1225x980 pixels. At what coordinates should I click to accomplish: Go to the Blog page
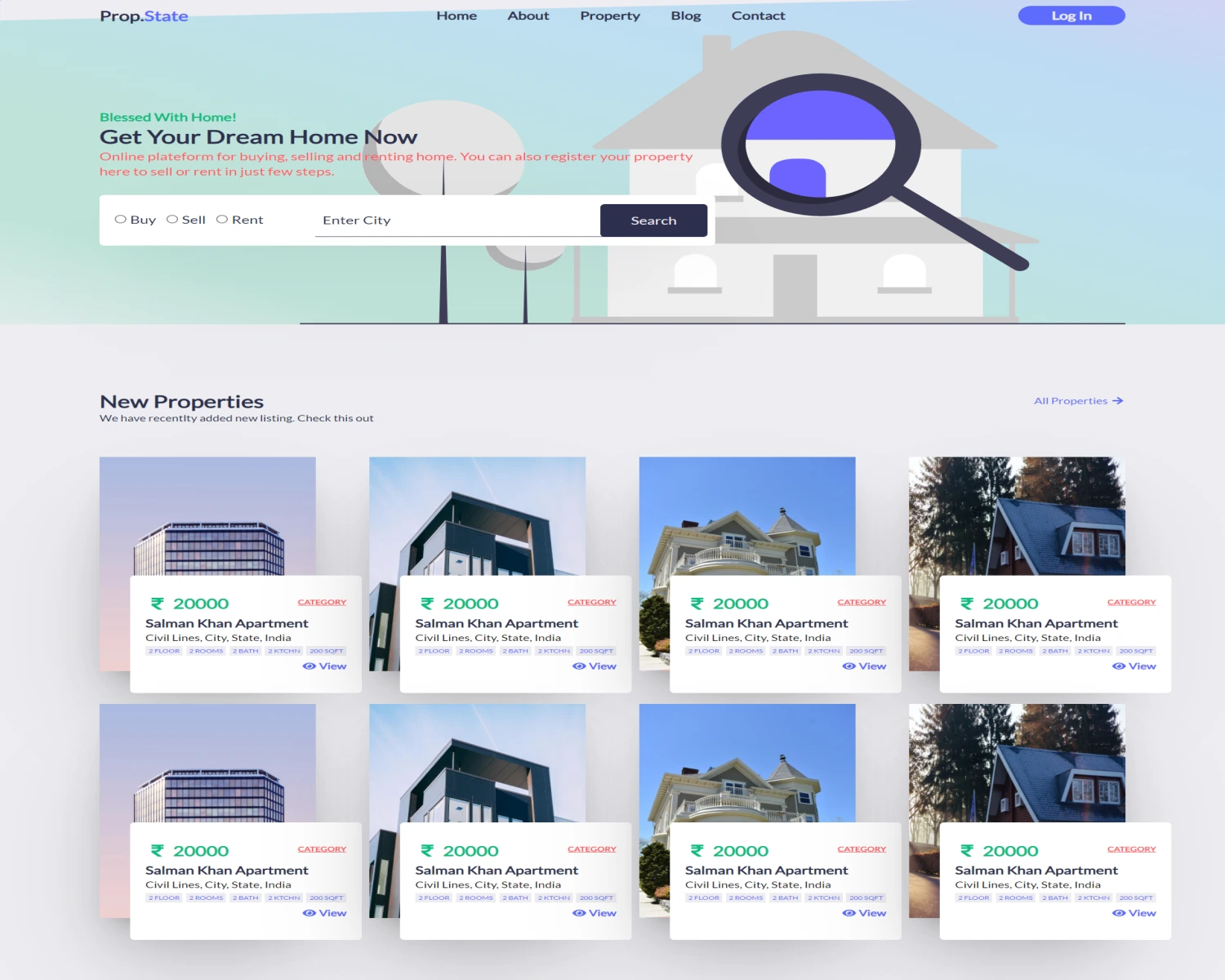[x=685, y=16]
